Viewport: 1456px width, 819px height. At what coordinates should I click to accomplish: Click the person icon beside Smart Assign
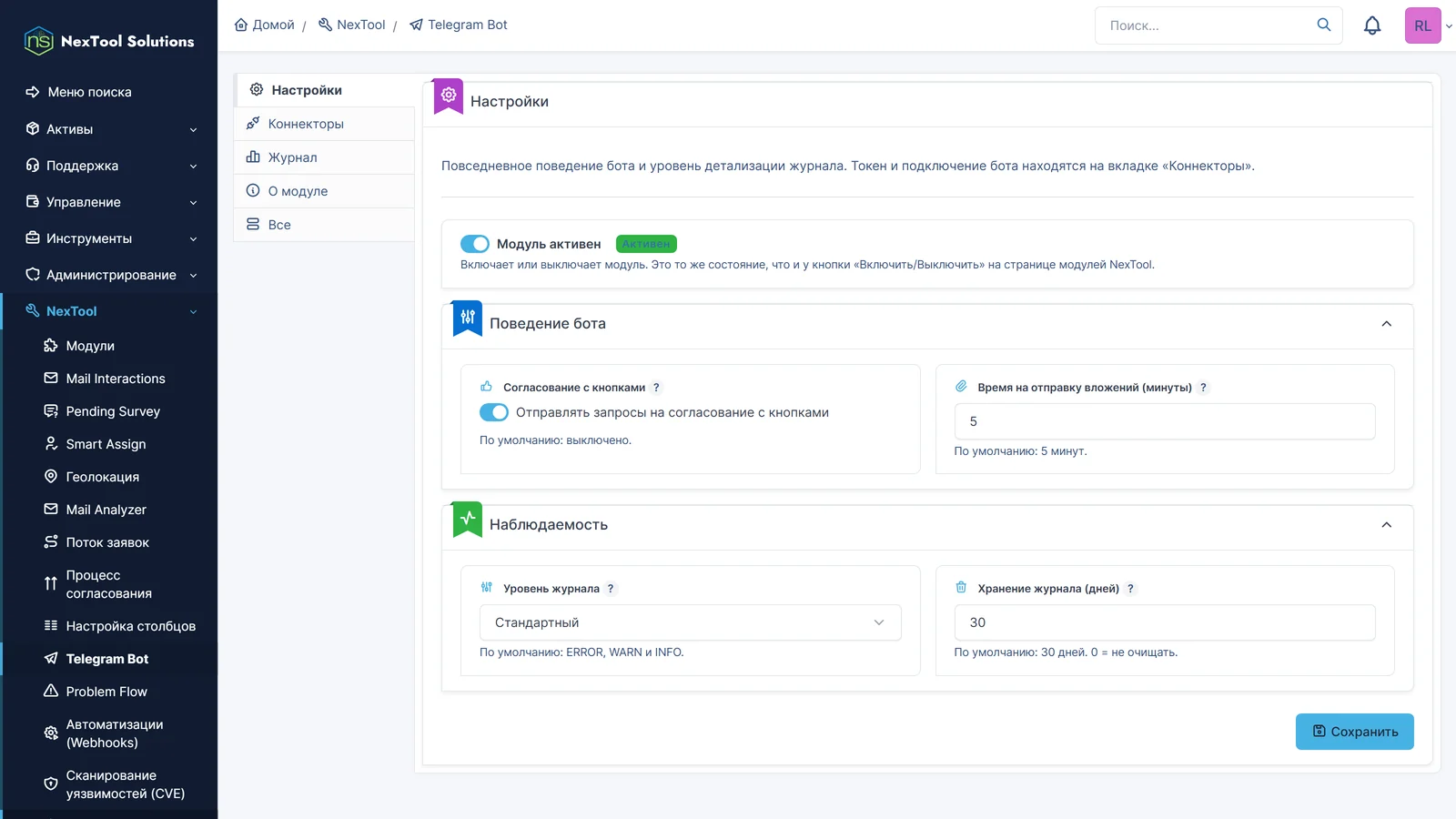click(51, 444)
